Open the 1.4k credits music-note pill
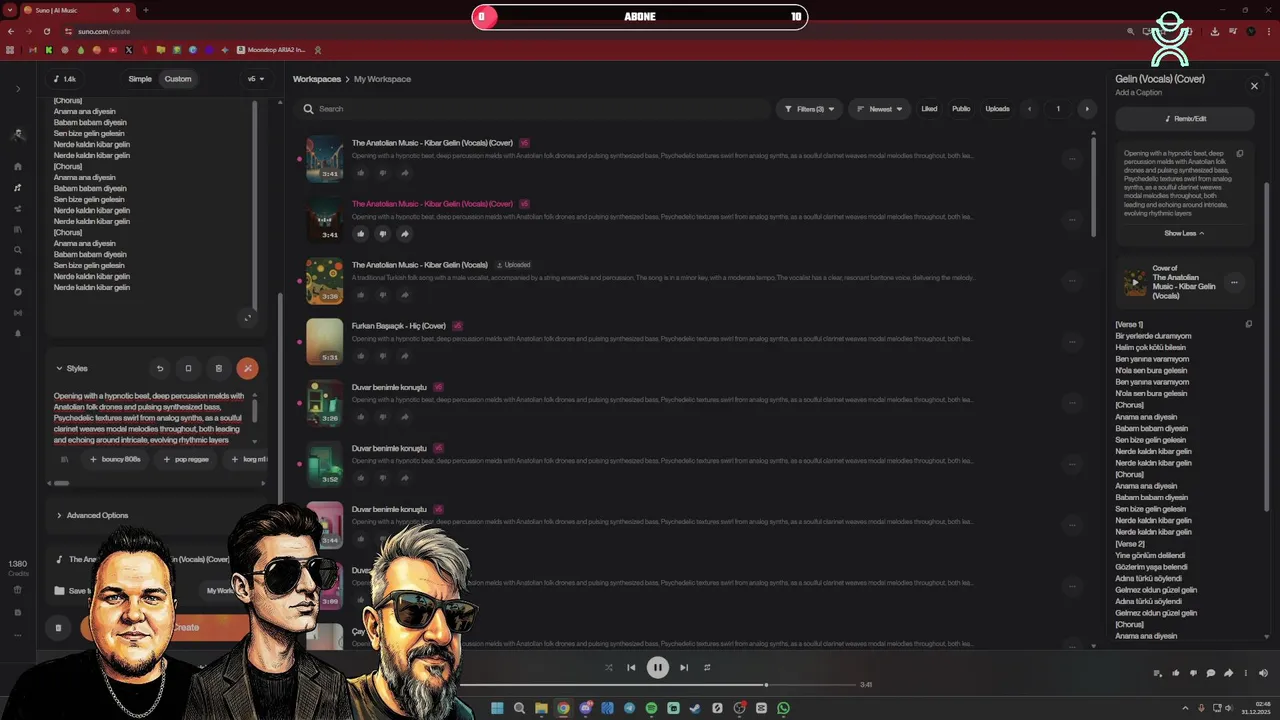Screen dimensions: 1280x720 [65, 79]
